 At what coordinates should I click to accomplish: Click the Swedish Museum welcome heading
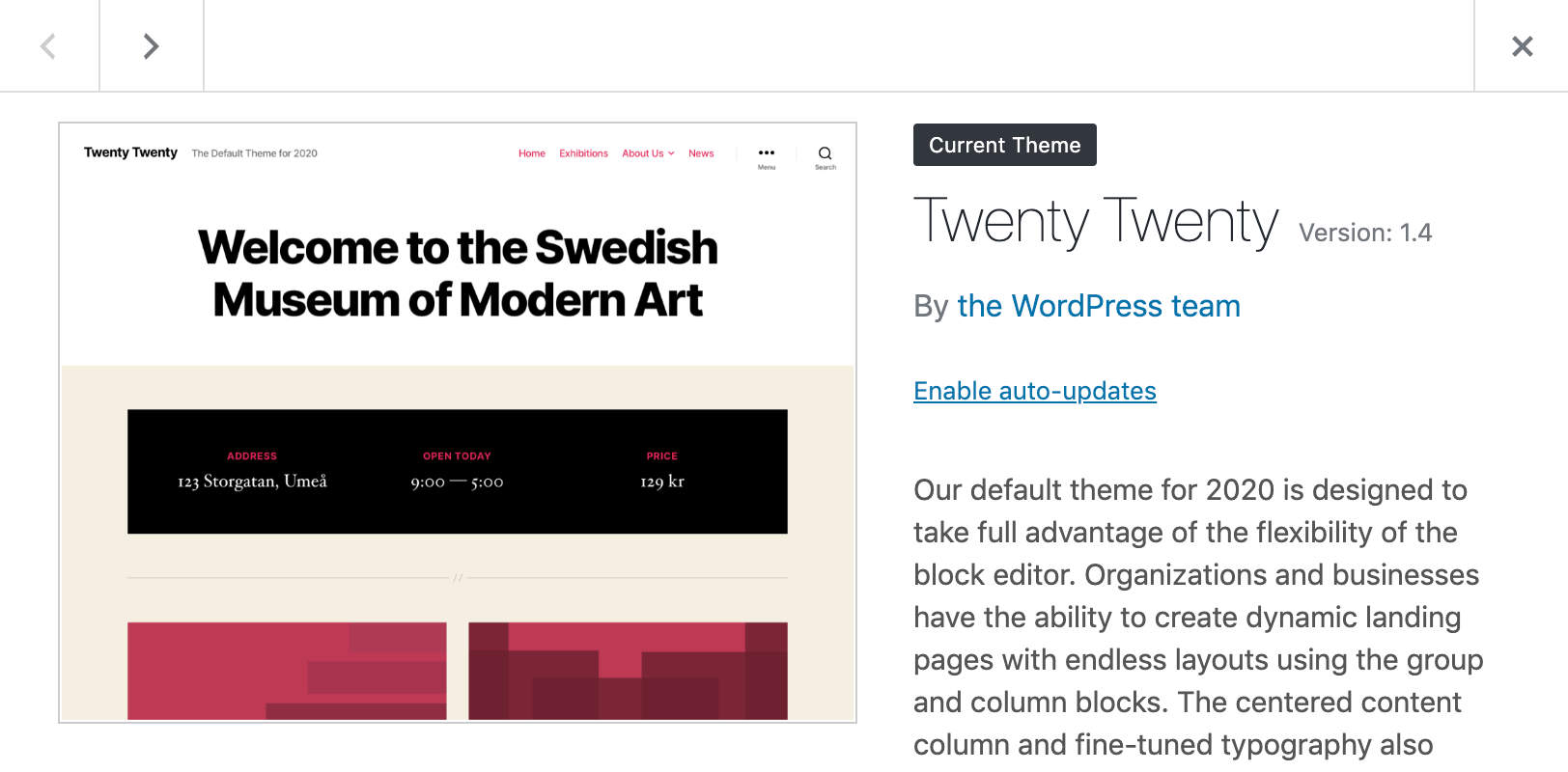(459, 273)
